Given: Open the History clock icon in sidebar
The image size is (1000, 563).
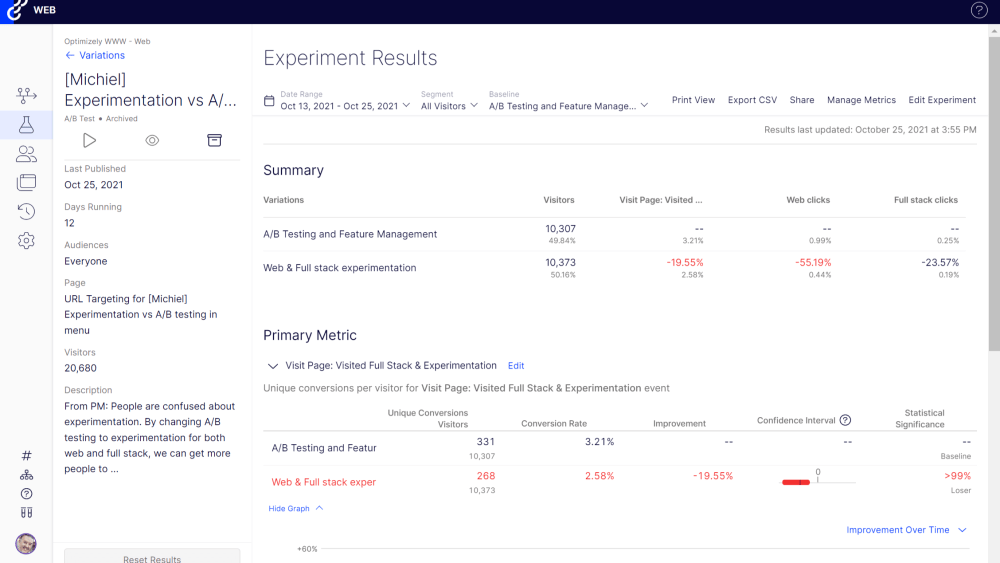Looking at the screenshot, I should (x=26, y=211).
